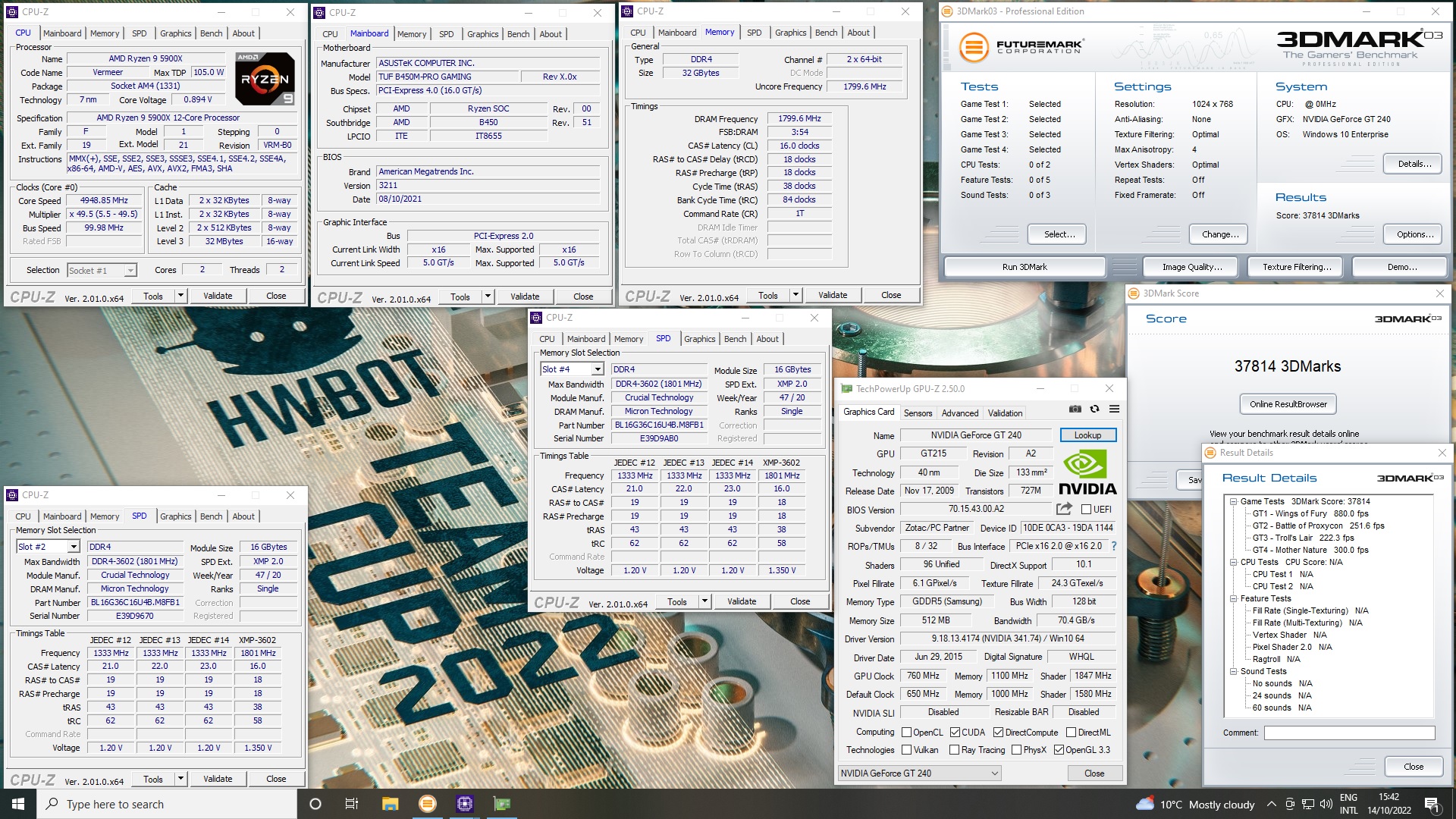Collapse the CPU Tests tree node

click(1233, 562)
